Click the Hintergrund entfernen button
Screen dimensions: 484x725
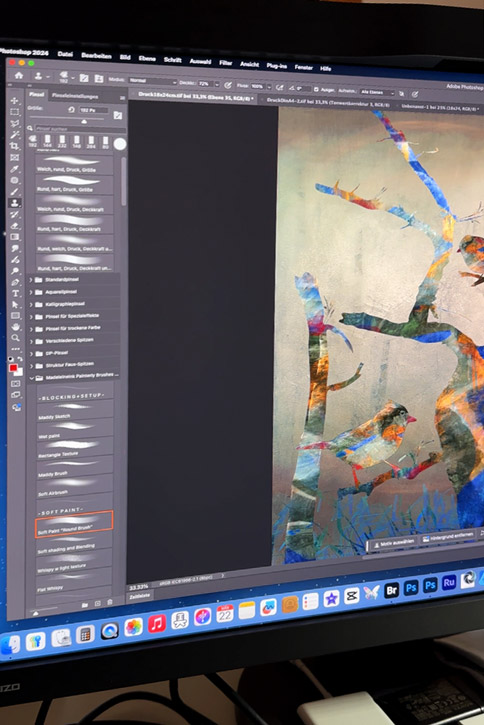[x=447, y=537]
